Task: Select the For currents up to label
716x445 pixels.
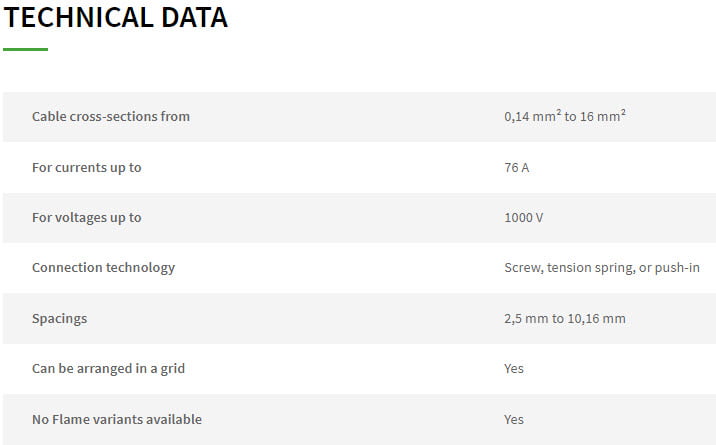Action: click(x=87, y=168)
